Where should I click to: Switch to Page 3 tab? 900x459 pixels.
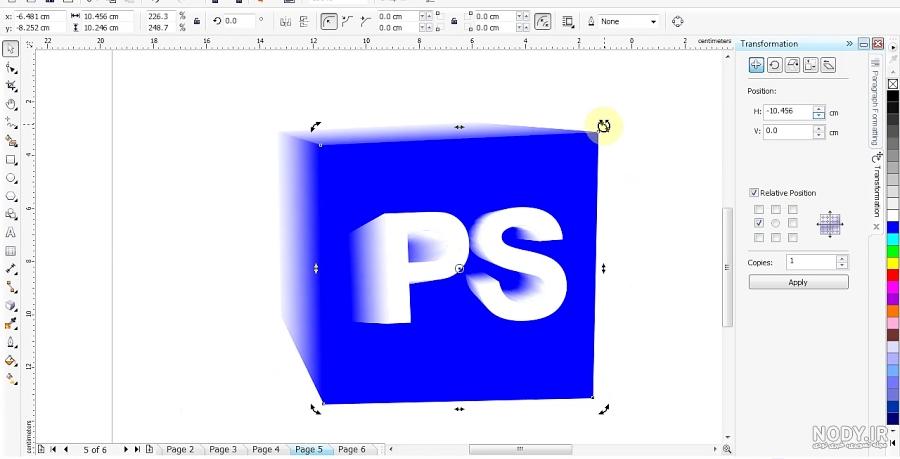click(223, 449)
